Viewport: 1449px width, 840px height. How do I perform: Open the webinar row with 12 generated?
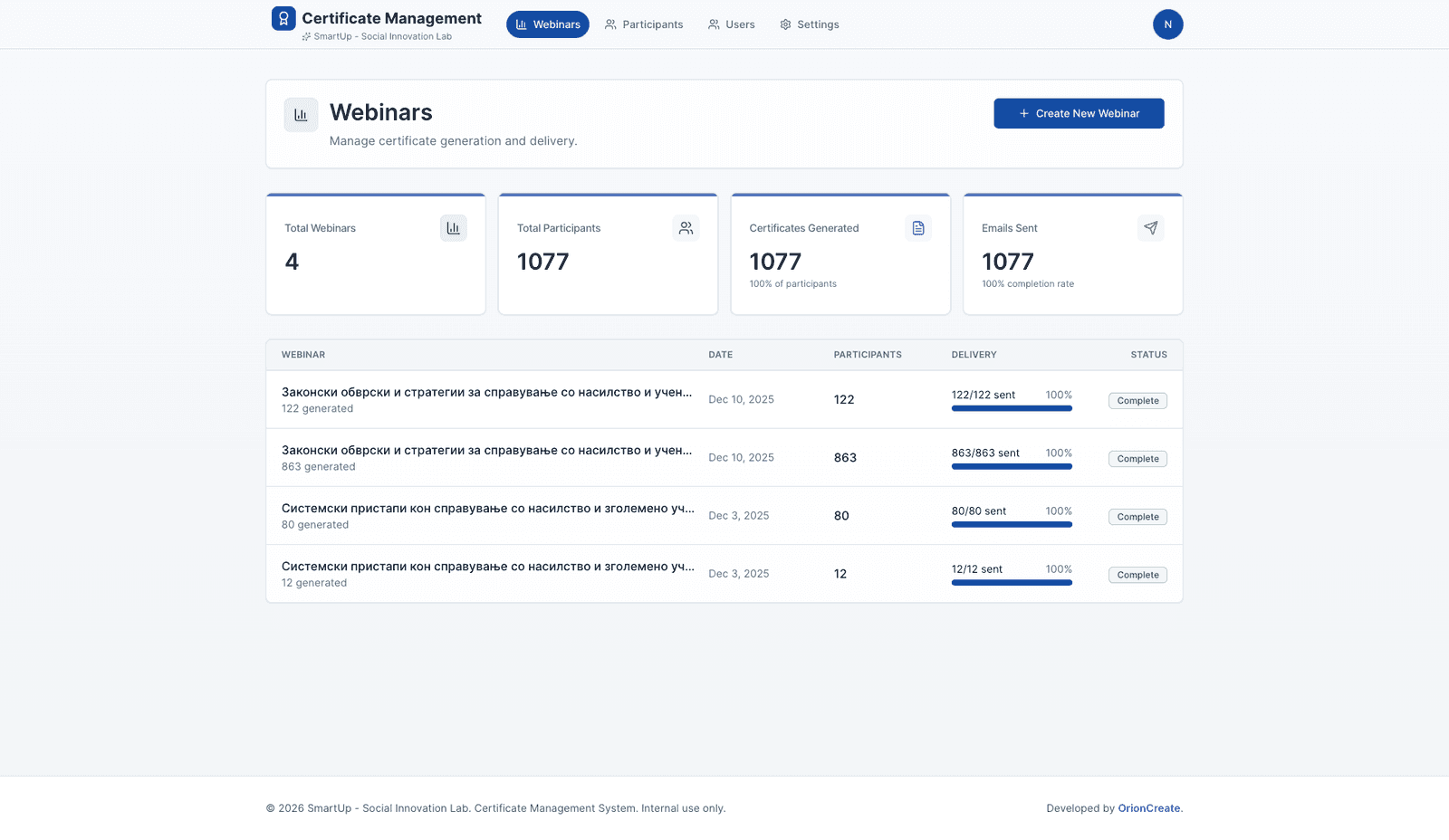pos(724,574)
